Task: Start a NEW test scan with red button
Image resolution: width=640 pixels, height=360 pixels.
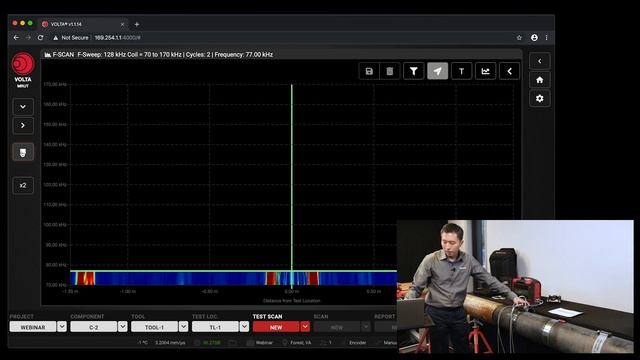Action: pyautogui.click(x=276, y=327)
